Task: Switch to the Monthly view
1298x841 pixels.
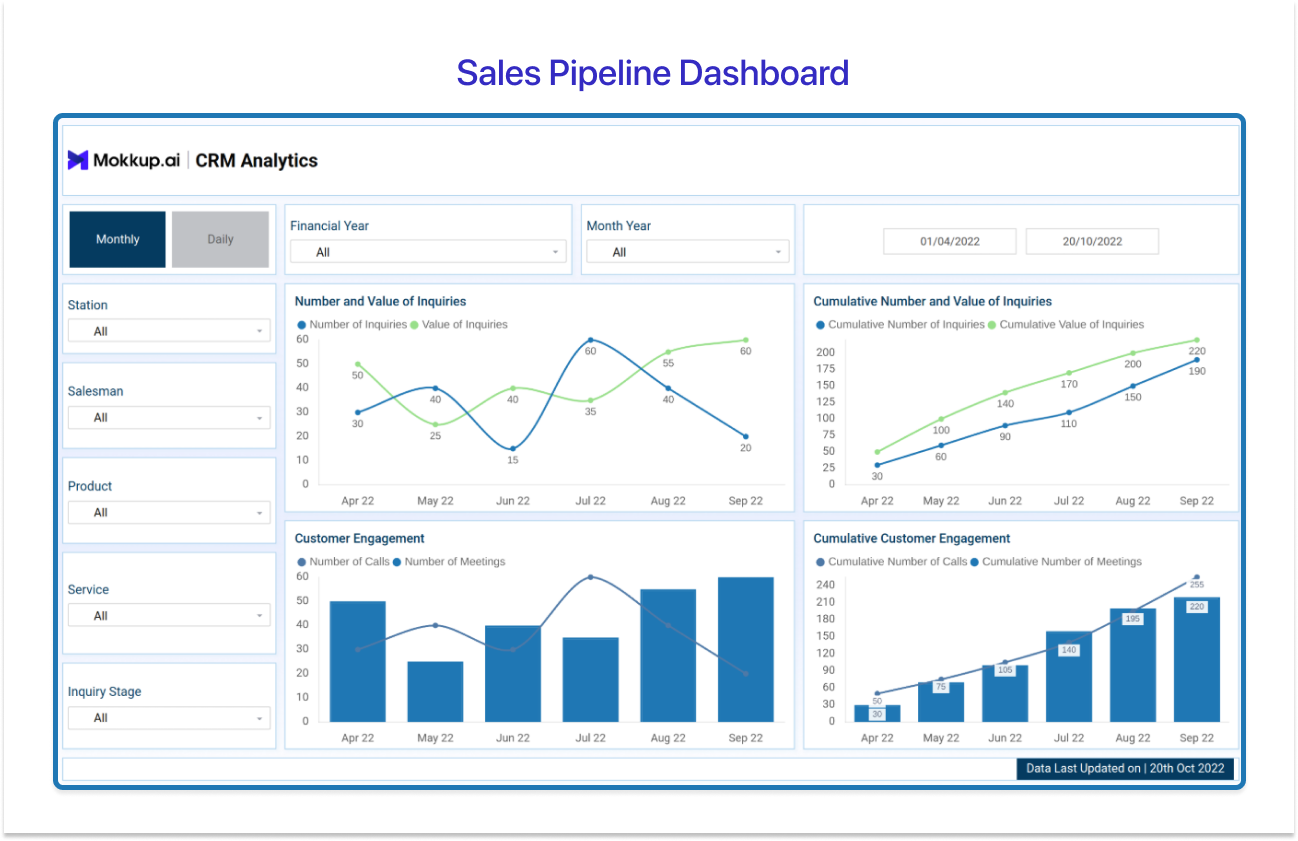Action: (118, 239)
